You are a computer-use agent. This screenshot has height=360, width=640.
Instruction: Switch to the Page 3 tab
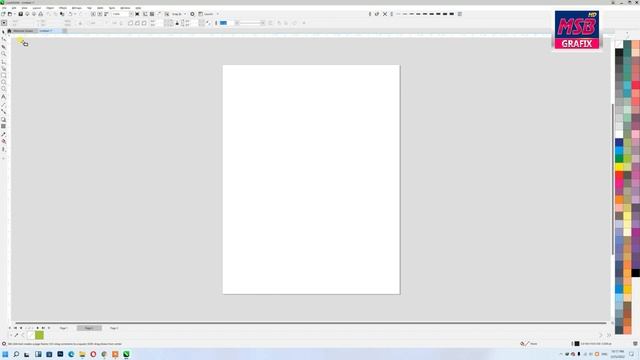point(114,328)
